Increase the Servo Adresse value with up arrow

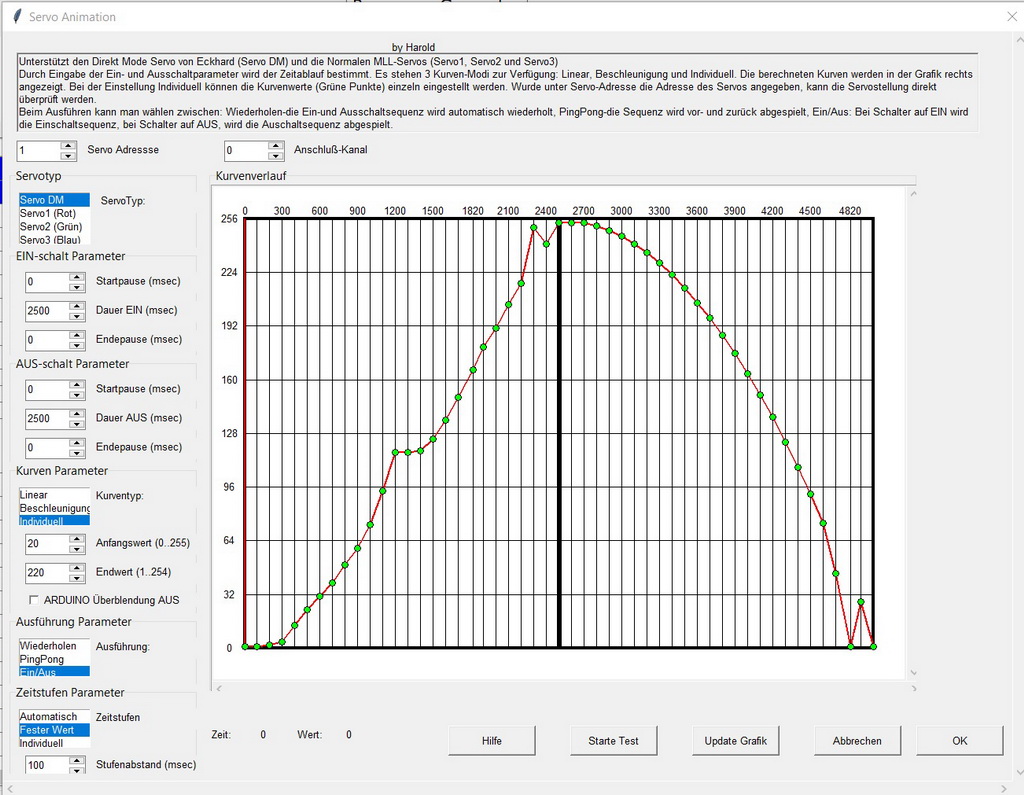click(68, 145)
